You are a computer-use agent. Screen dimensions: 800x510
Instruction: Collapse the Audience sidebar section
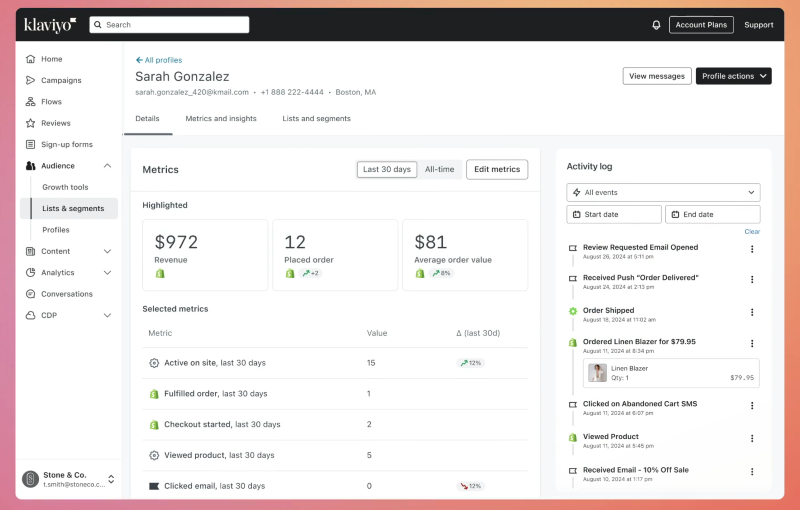(107, 166)
